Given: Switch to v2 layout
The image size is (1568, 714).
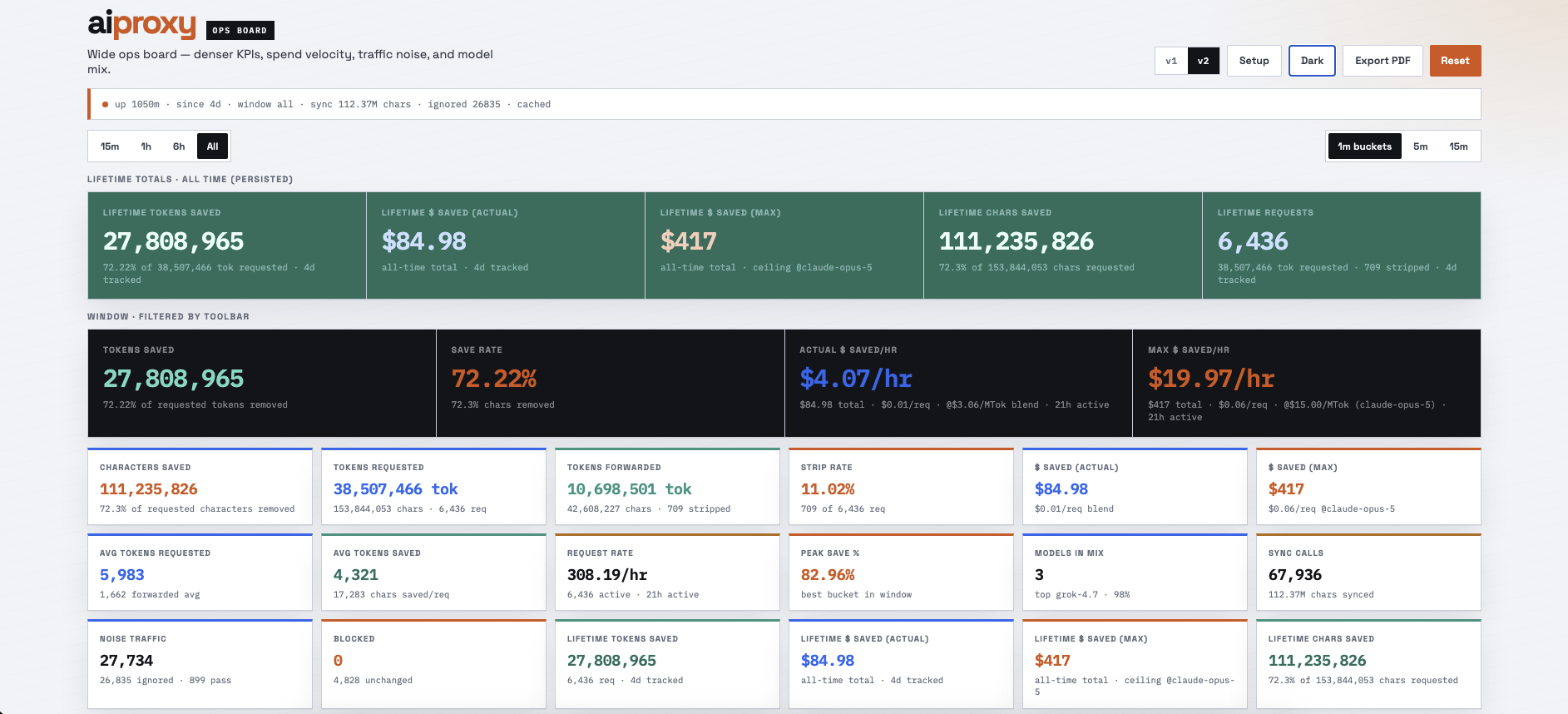Looking at the screenshot, I should click(x=1203, y=61).
